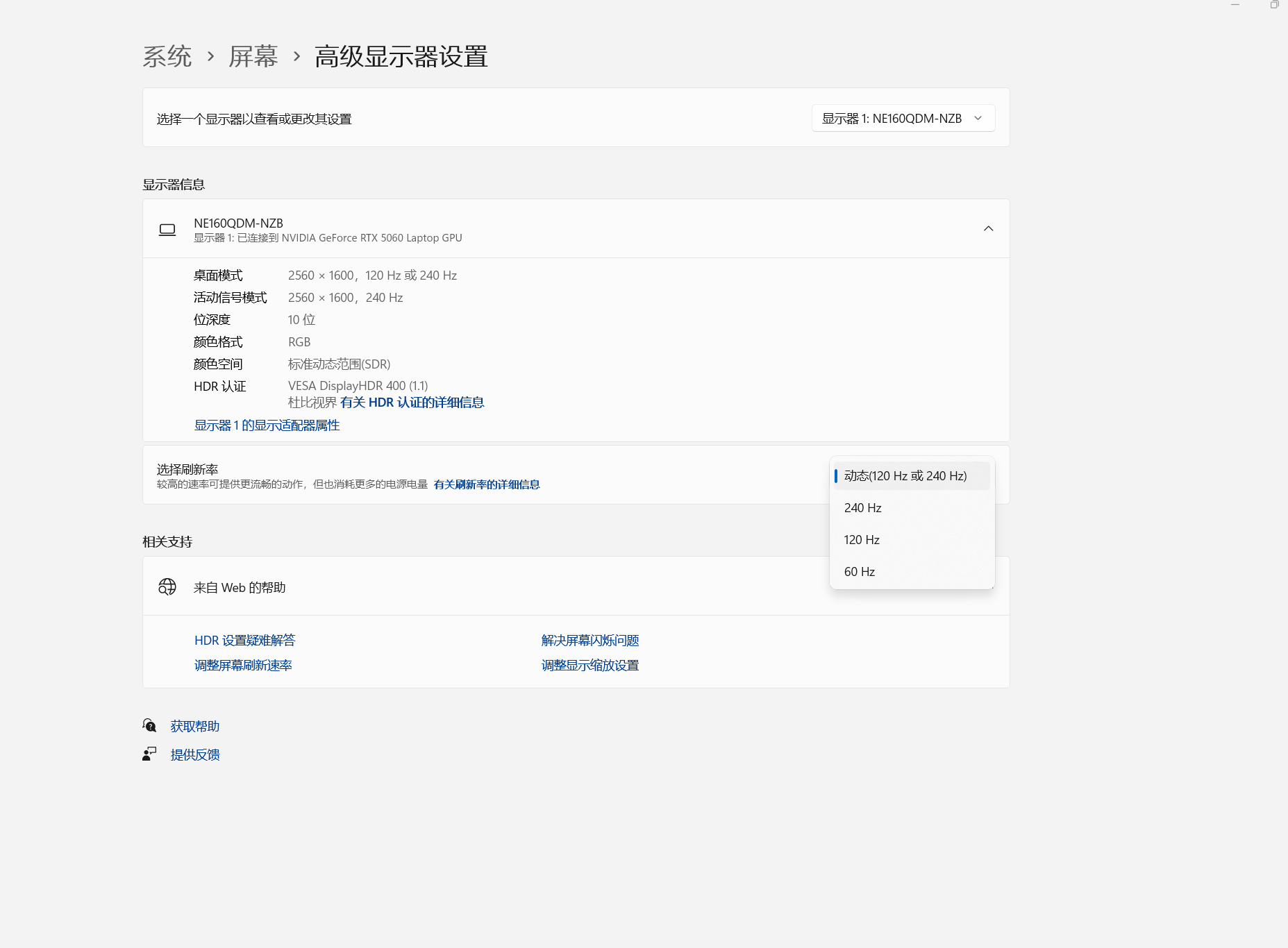This screenshot has height=948, width=1288.
Task: Choose 120 Hz refresh rate option
Action: [x=912, y=540]
